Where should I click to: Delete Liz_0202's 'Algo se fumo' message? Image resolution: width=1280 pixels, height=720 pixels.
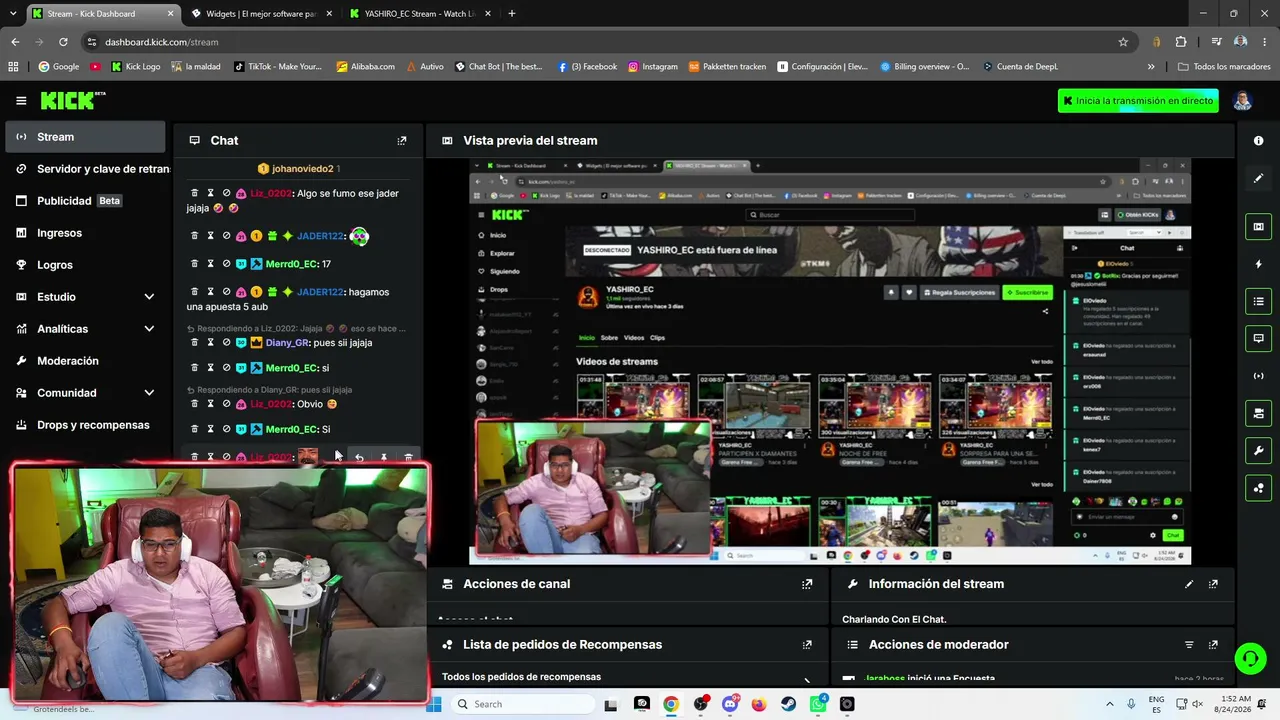[195, 193]
